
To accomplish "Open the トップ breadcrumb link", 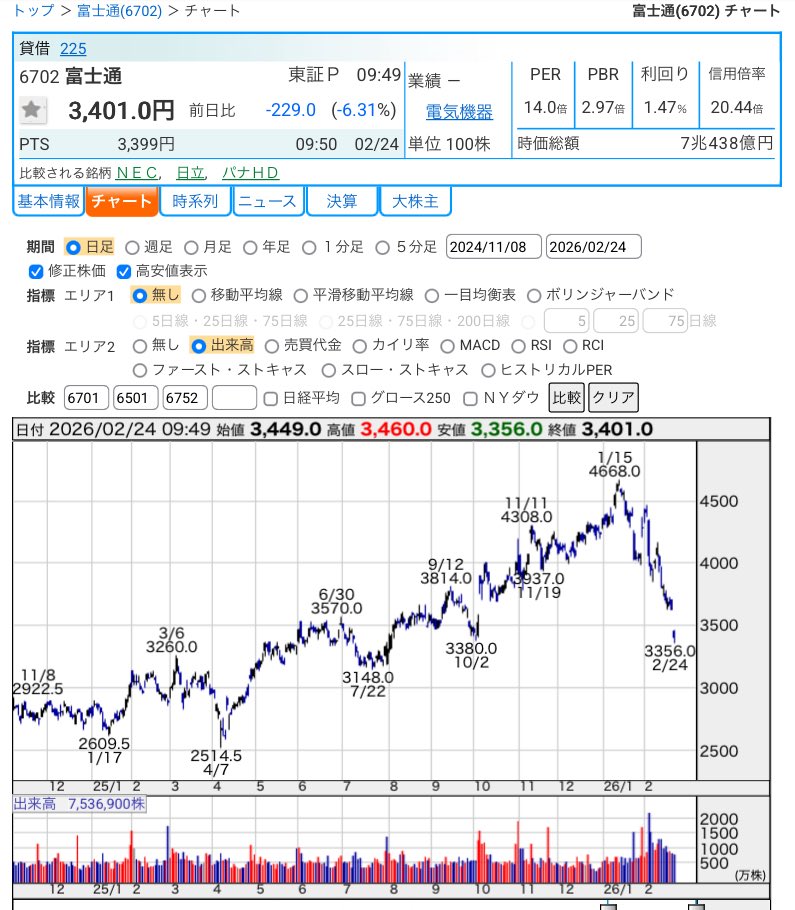I will pyautogui.click(x=34, y=11).
